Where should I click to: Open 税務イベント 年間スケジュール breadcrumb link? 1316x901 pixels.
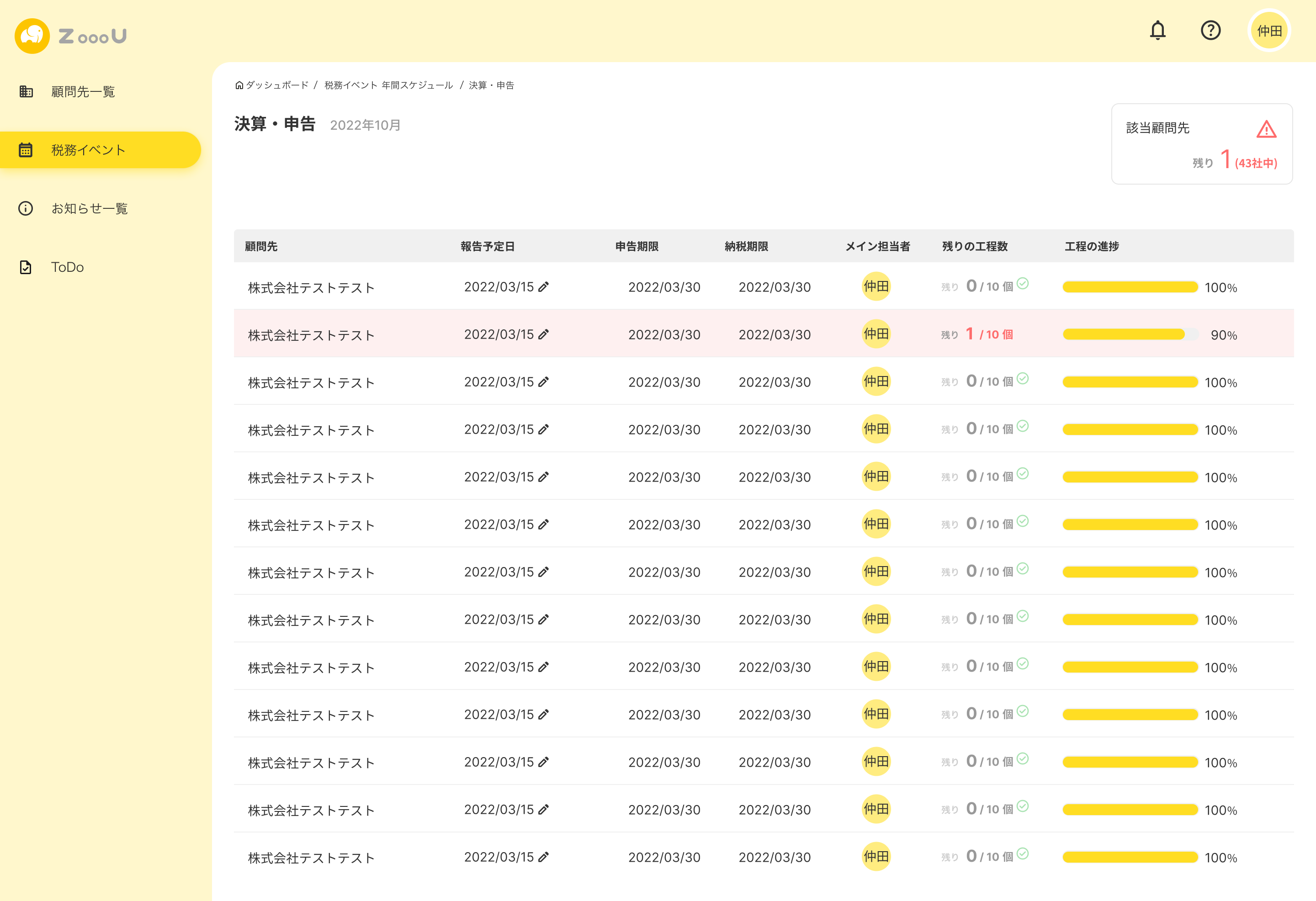pos(387,85)
